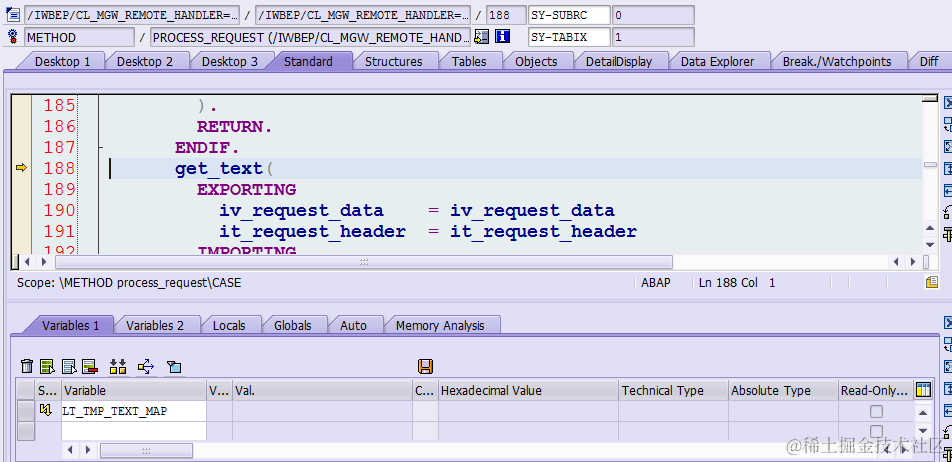Screen dimensions: 952x462
Task: Select the row header for LT_TMP_TEXT_MAP
Action: 26,411
